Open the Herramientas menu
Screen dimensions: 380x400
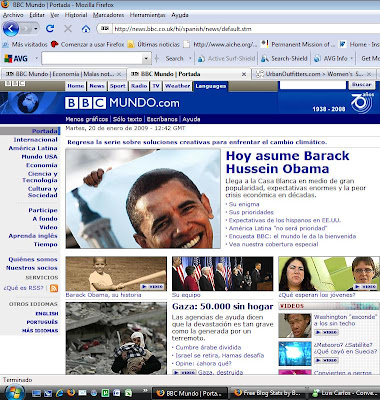point(147,15)
